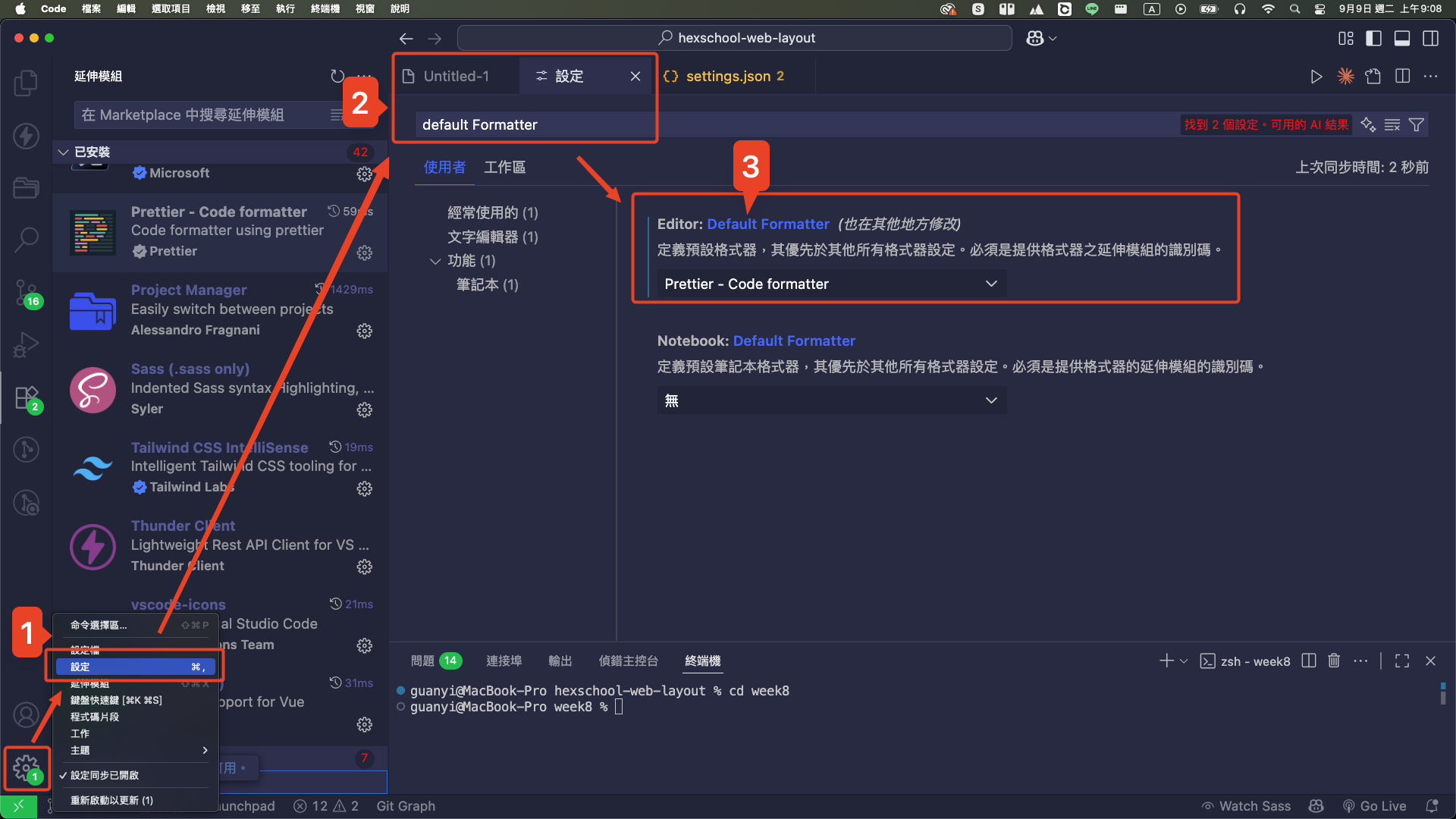Open the Notebook Default Formatter 無 dropdown

click(x=831, y=400)
